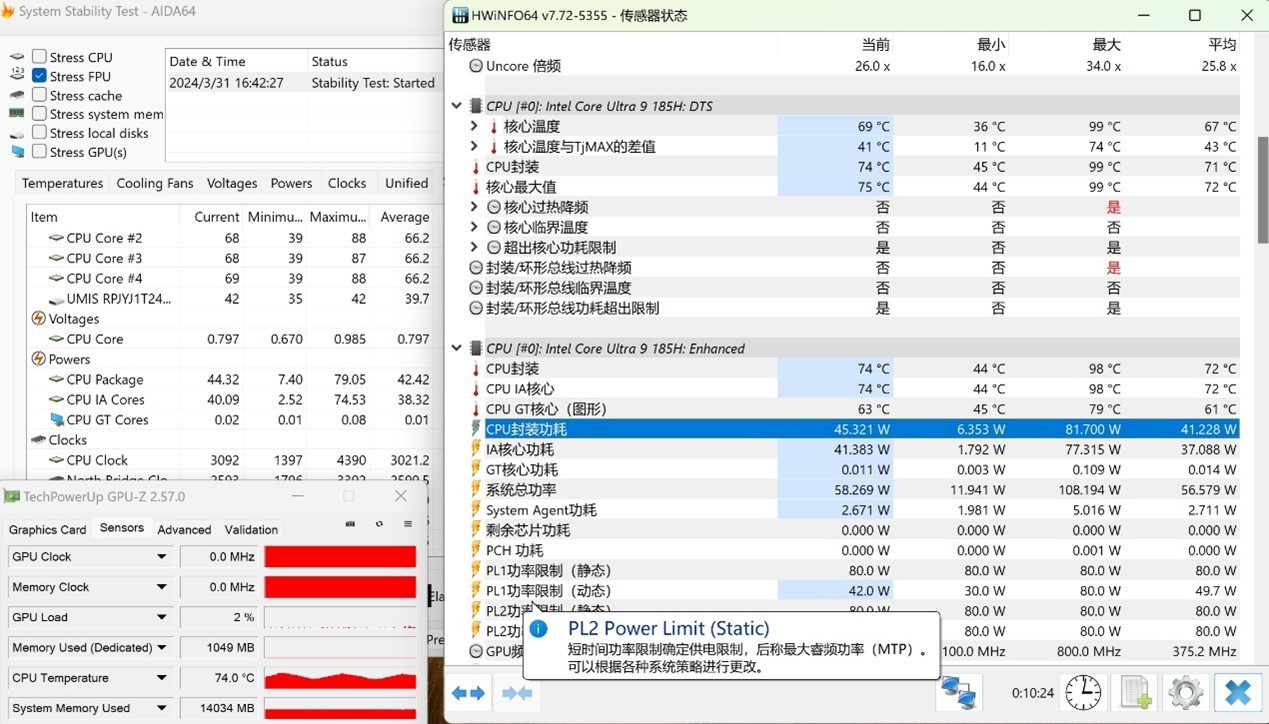This screenshot has height=724, width=1269.
Task: Click the Voltages group icon in AIDA64
Action: [x=39, y=319]
